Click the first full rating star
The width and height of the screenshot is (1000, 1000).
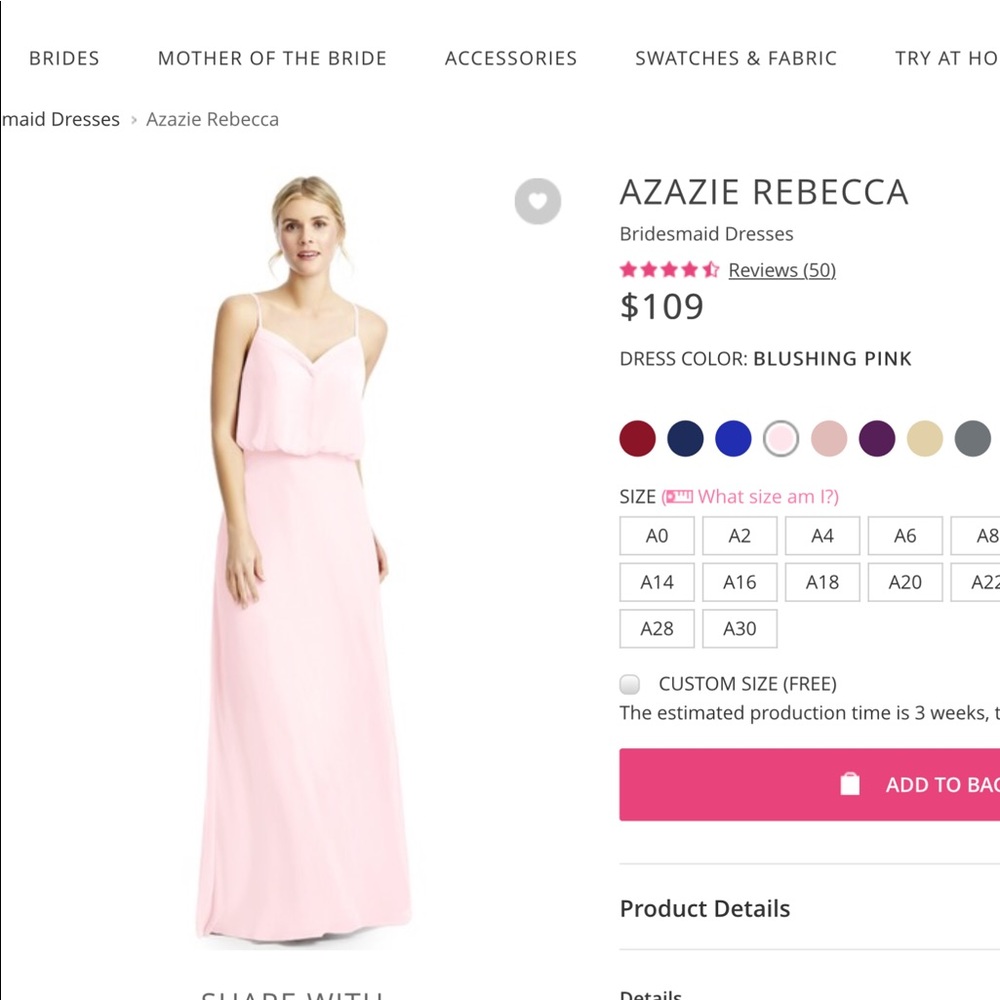point(630,269)
